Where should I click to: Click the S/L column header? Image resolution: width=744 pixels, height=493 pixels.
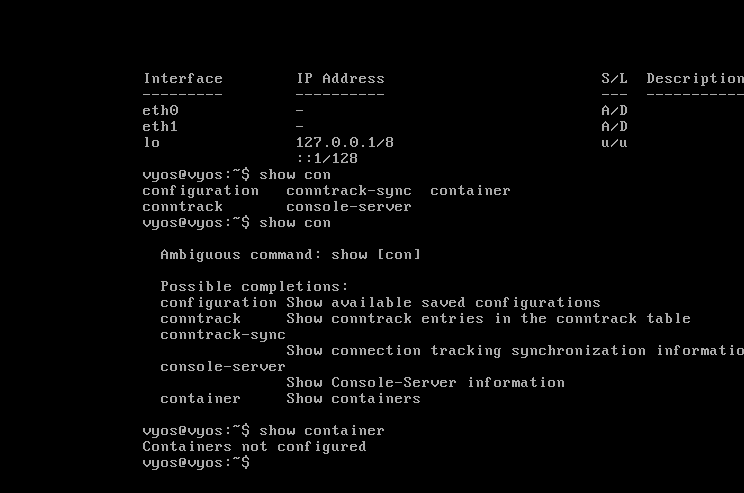coord(614,78)
